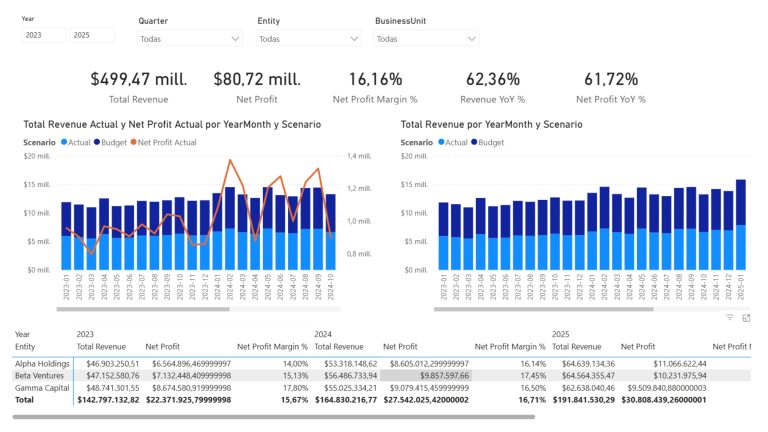Select the Total Revenue $499,47 mill. card
Screen dimensions: 768x432
pyautogui.click(x=138, y=88)
